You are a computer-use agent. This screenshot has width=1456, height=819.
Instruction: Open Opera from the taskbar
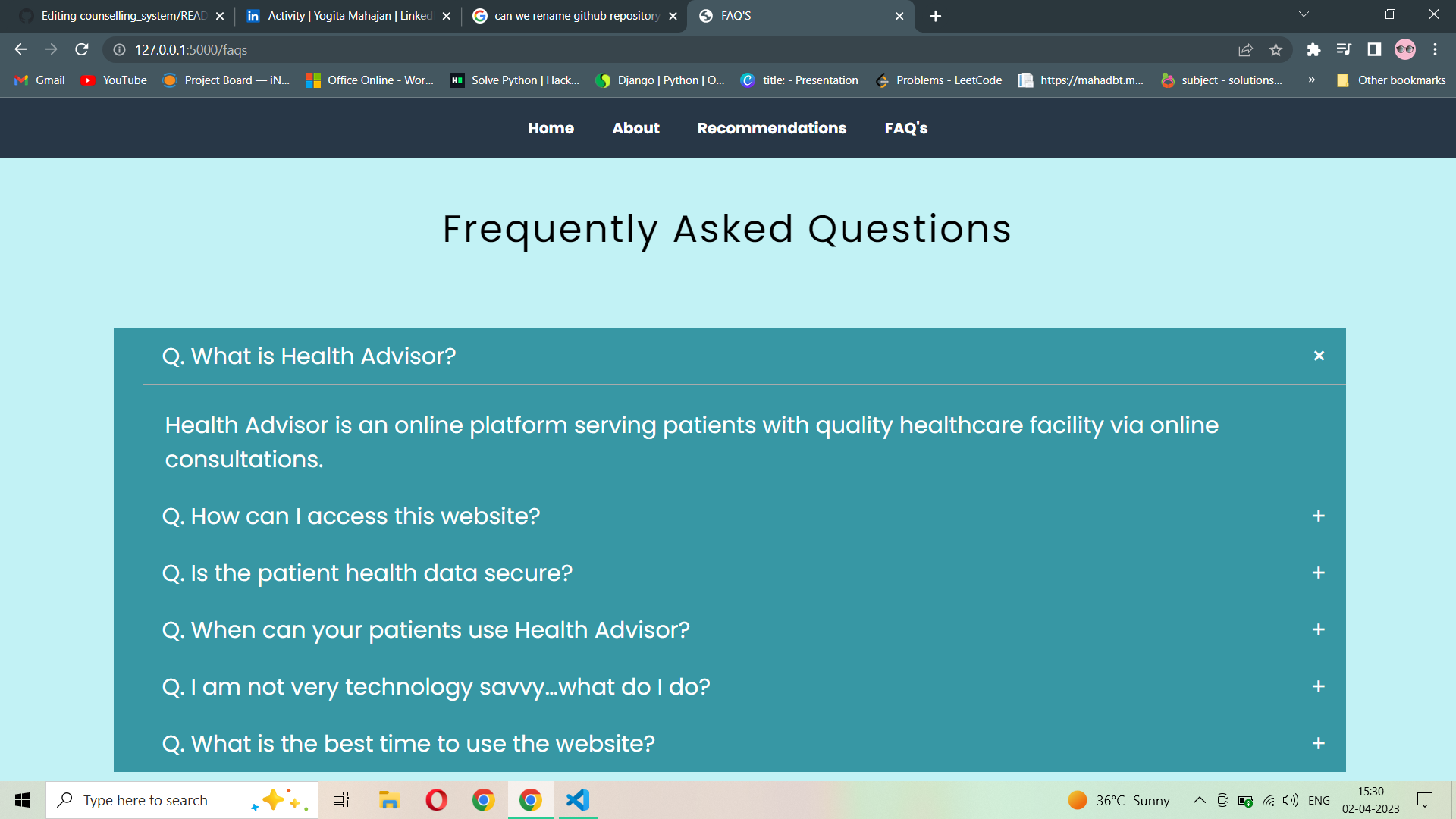[x=436, y=799]
